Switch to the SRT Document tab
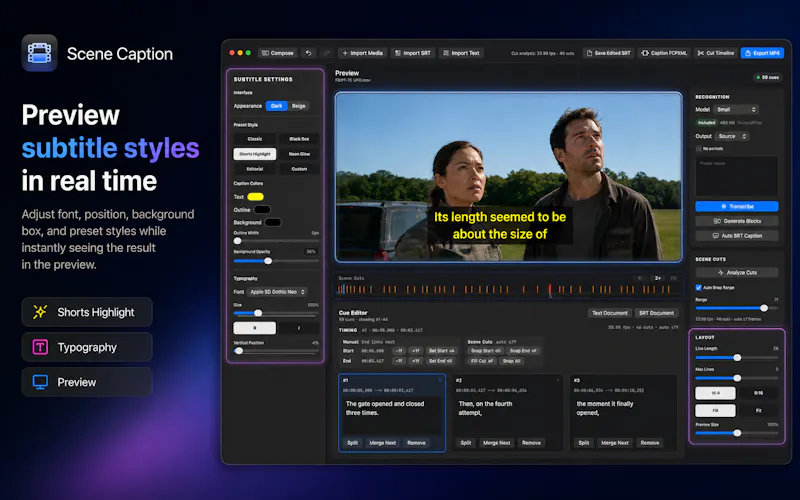Screen dimensions: 800x500 656,313
